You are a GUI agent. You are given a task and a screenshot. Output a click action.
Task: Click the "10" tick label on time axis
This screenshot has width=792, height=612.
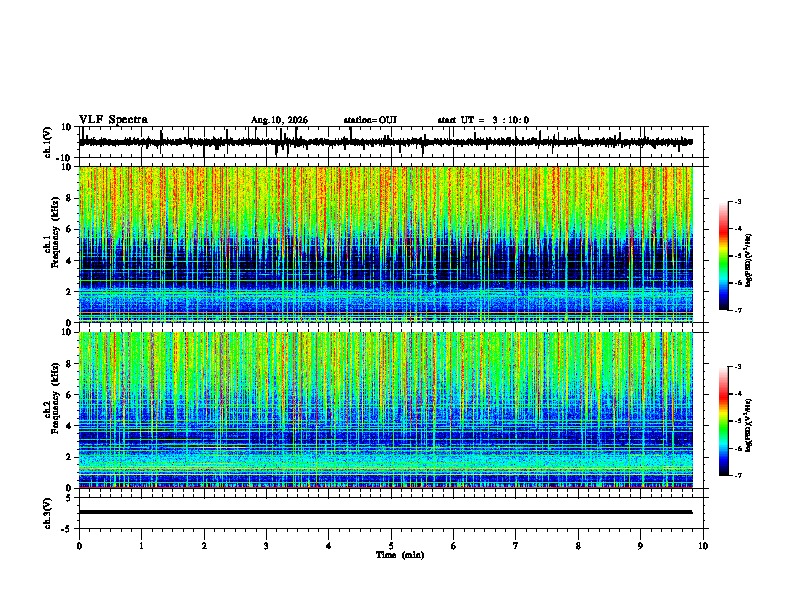(703, 546)
